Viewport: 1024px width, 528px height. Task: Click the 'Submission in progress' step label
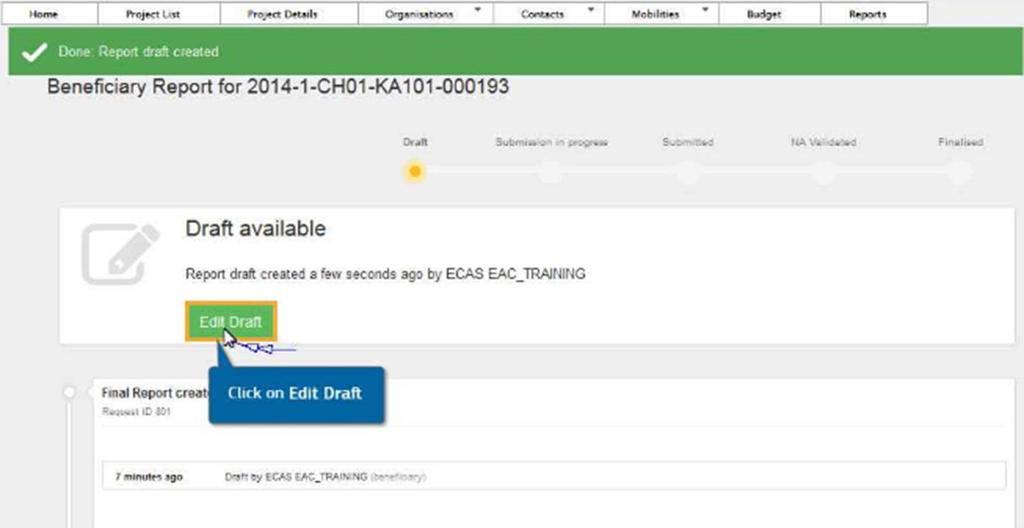tap(551, 142)
